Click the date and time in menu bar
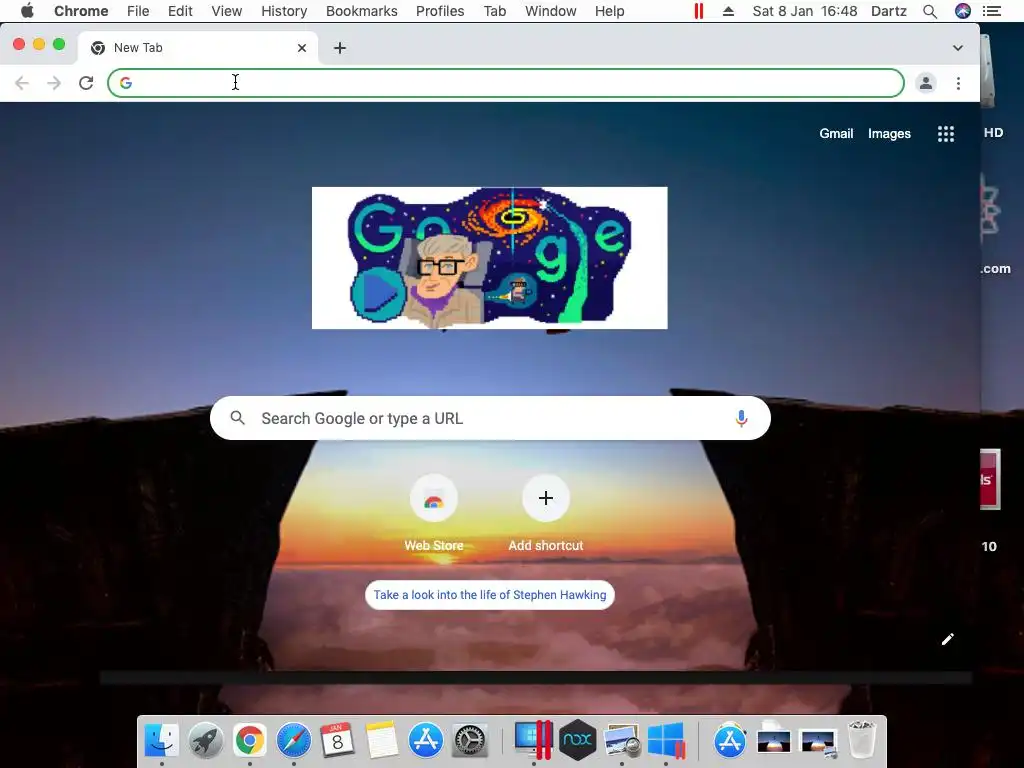Viewport: 1024px width, 768px height. (x=805, y=11)
